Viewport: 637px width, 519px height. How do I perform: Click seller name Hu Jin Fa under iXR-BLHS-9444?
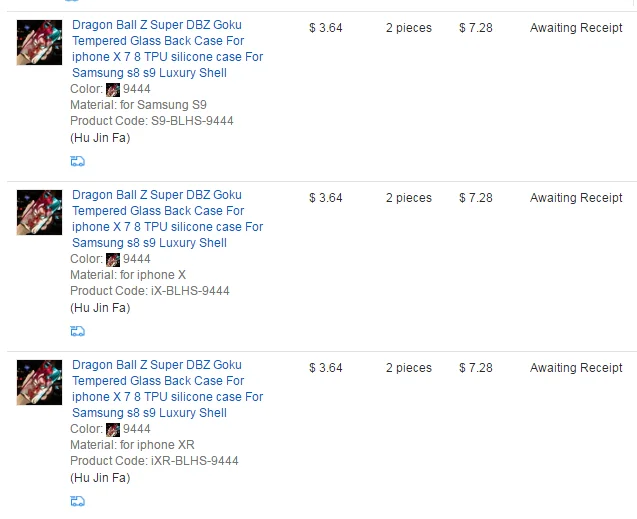[100, 478]
